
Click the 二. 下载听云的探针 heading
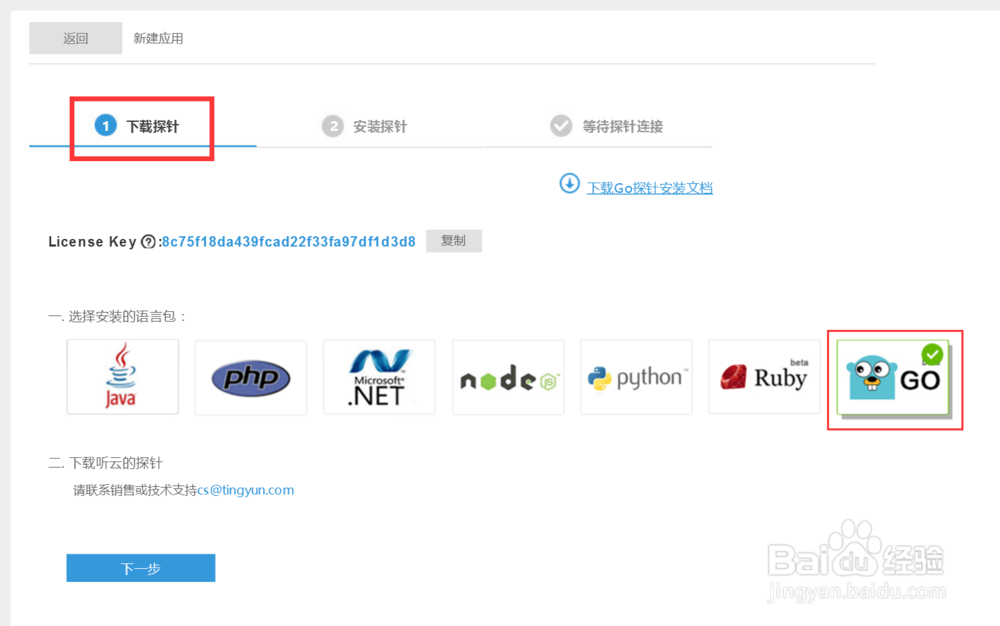105,463
